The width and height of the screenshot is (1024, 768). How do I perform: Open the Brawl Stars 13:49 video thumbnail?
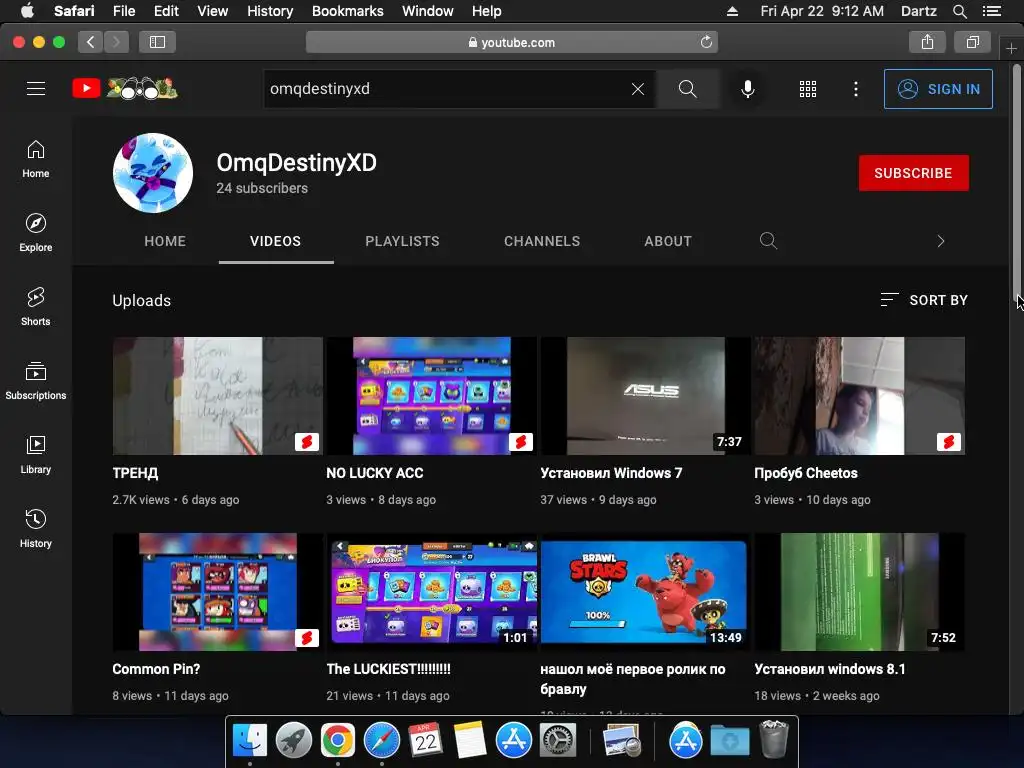[645, 592]
